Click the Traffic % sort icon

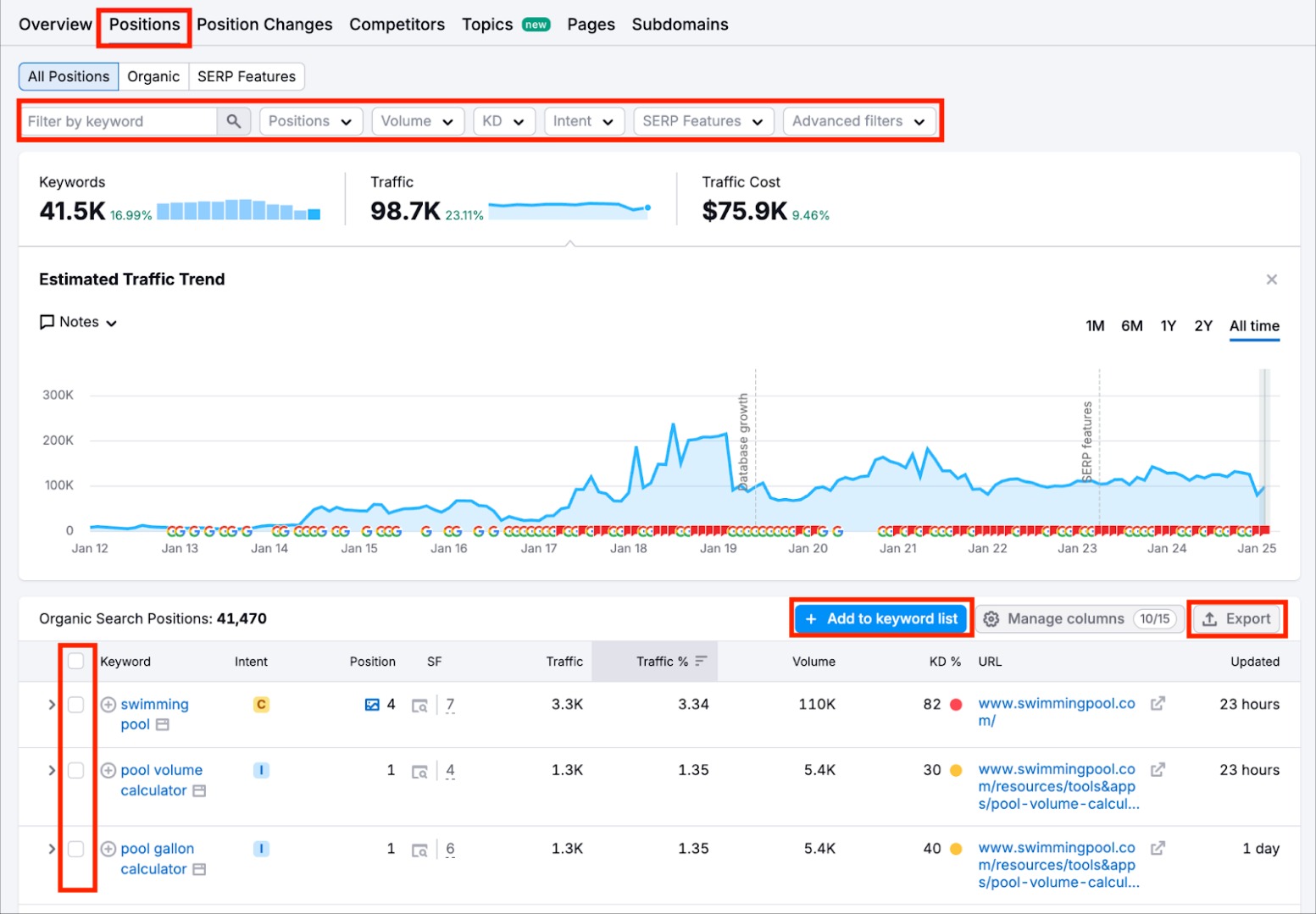[701, 661]
